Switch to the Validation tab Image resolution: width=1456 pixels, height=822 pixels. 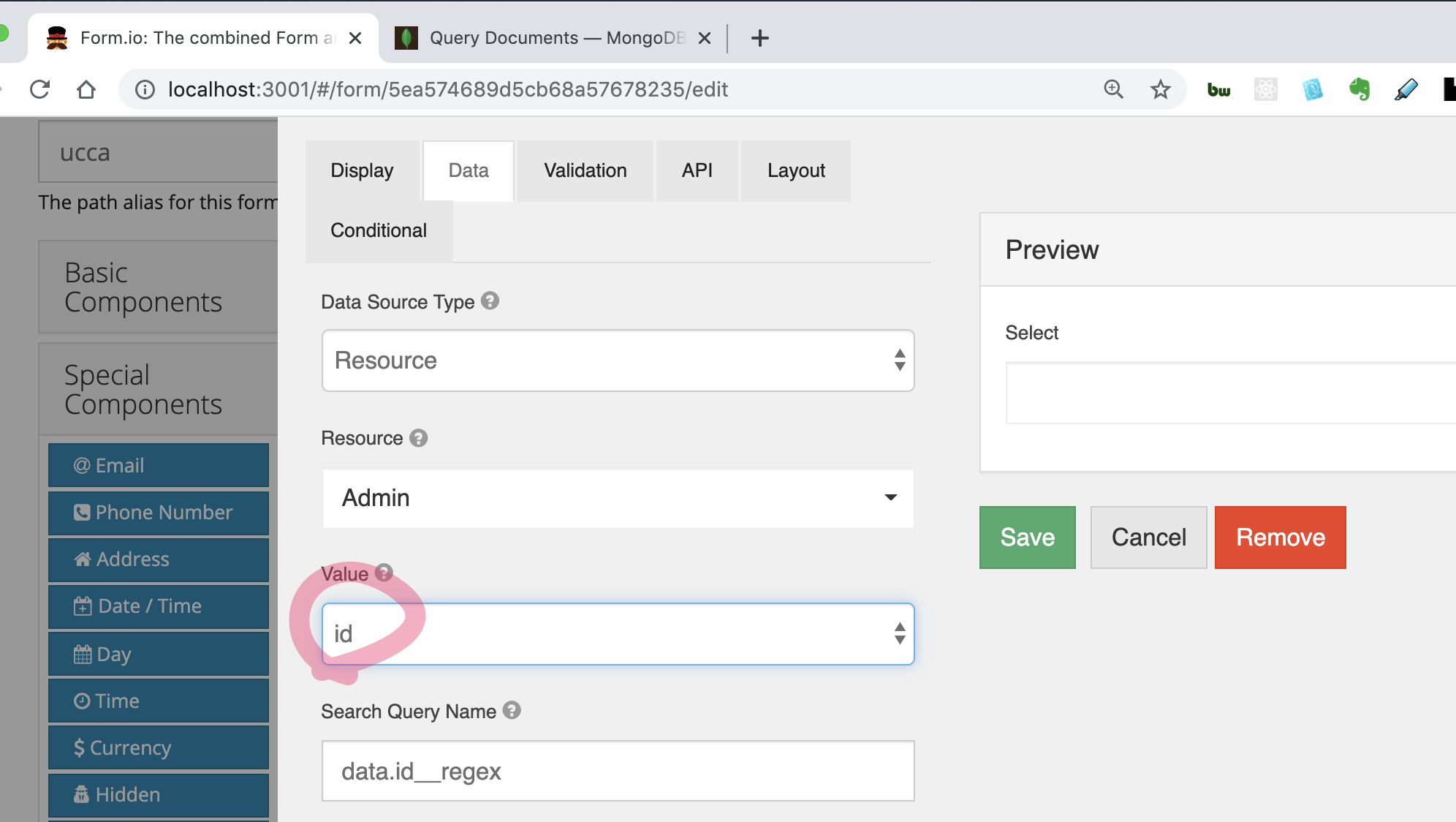585,170
